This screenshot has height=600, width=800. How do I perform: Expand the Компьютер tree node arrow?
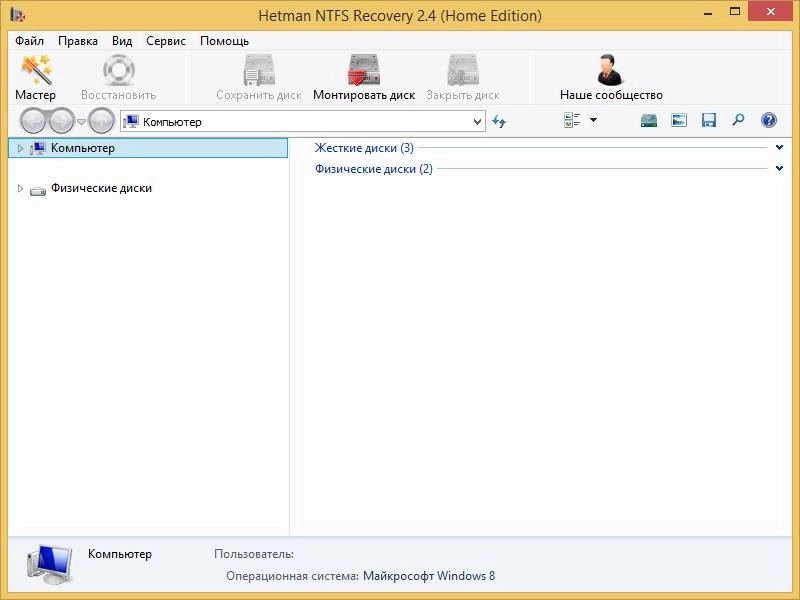click(x=20, y=148)
